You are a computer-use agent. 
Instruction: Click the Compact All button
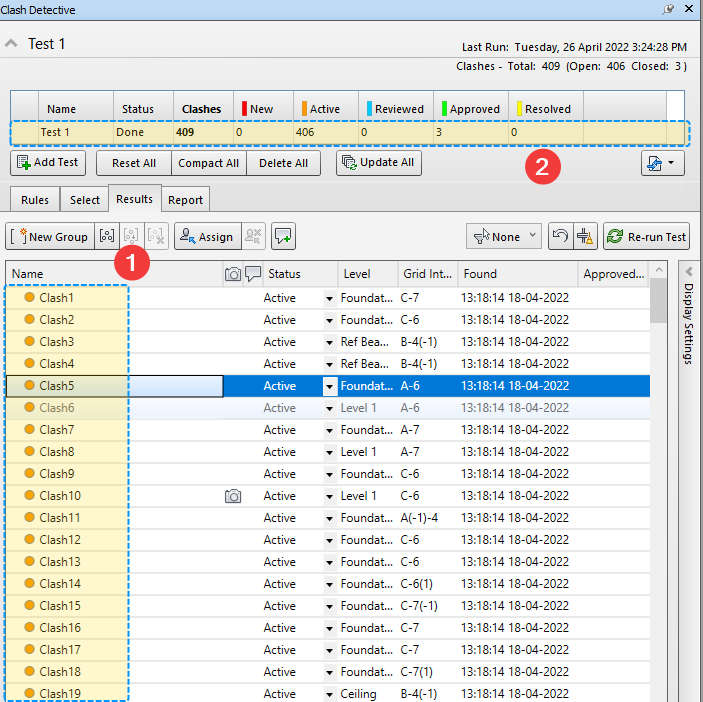208,163
